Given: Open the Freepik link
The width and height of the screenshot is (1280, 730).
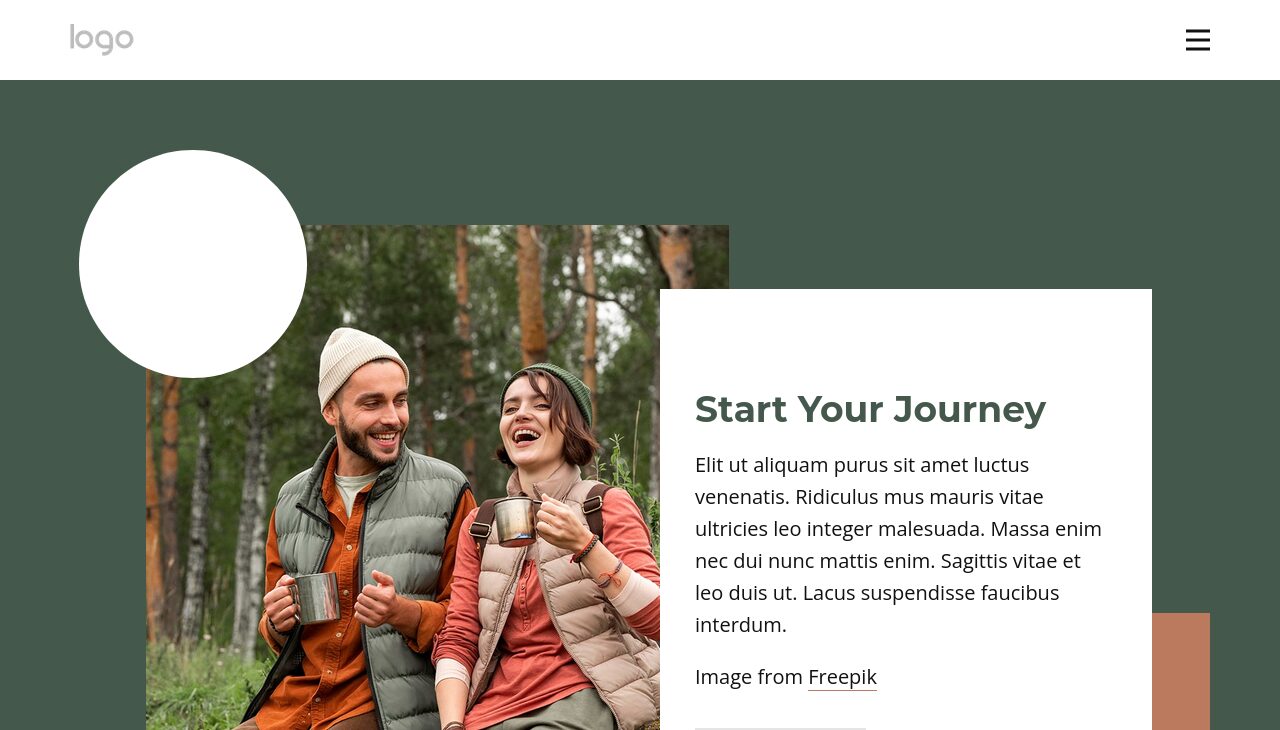Looking at the screenshot, I should pos(842,677).
